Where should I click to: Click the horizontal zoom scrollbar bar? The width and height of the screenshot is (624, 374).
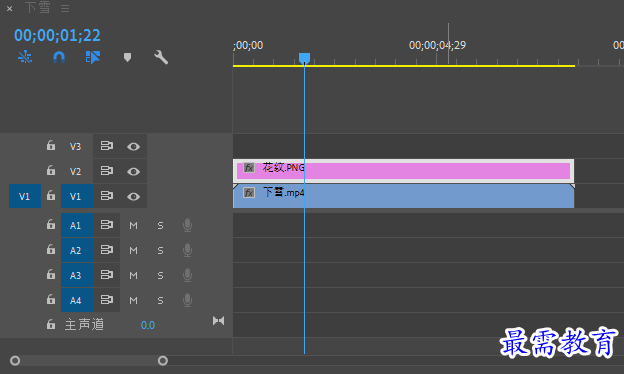[89, 361]
